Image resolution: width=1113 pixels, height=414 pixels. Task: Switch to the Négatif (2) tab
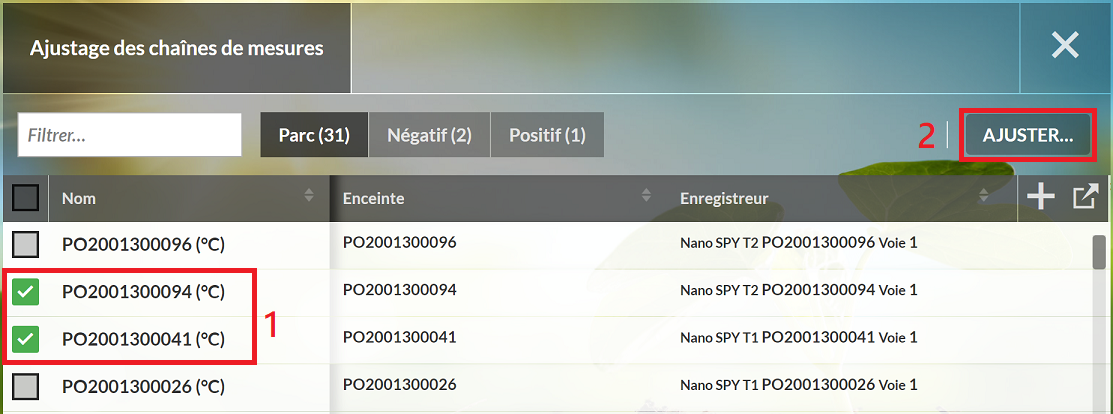click(x=429, y=135)
